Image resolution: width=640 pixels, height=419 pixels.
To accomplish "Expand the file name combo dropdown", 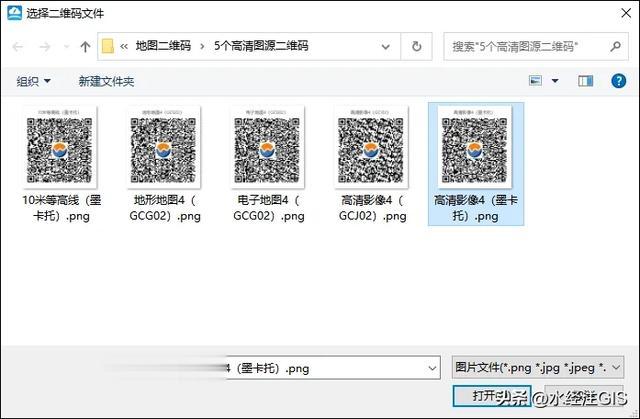I will click(432, 368).
